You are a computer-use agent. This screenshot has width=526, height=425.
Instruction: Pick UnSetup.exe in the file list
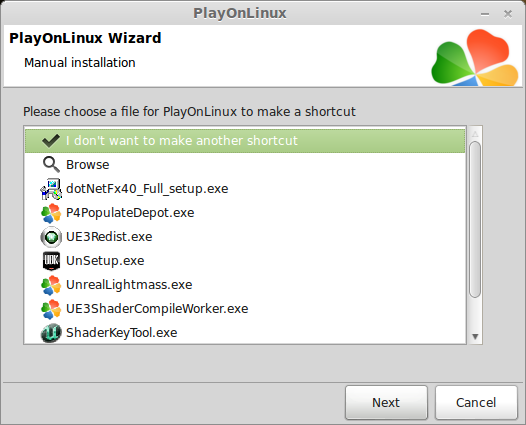pos(245,261)
